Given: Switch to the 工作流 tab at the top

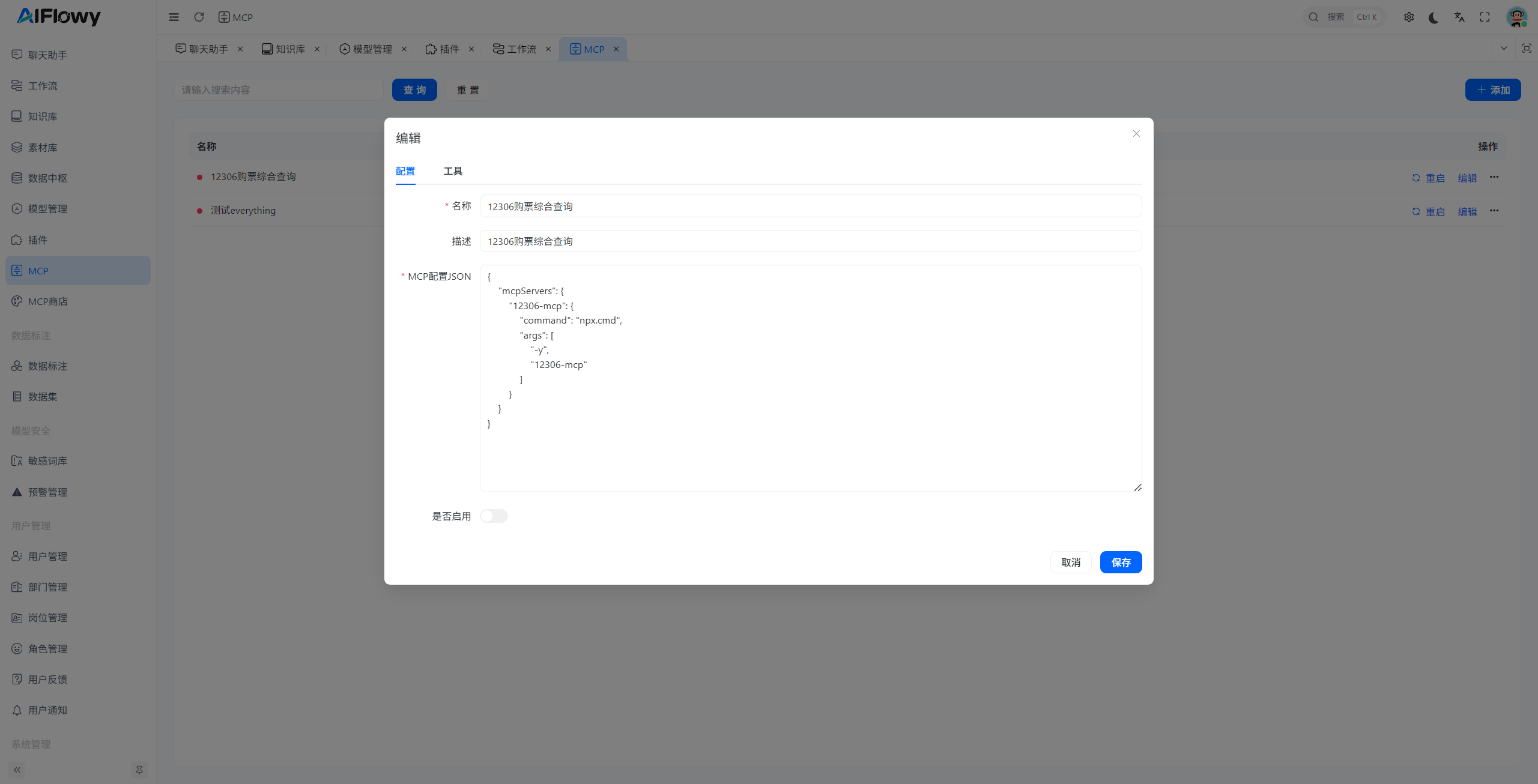Looking at the screenshot, I should (x=521, y=49).
